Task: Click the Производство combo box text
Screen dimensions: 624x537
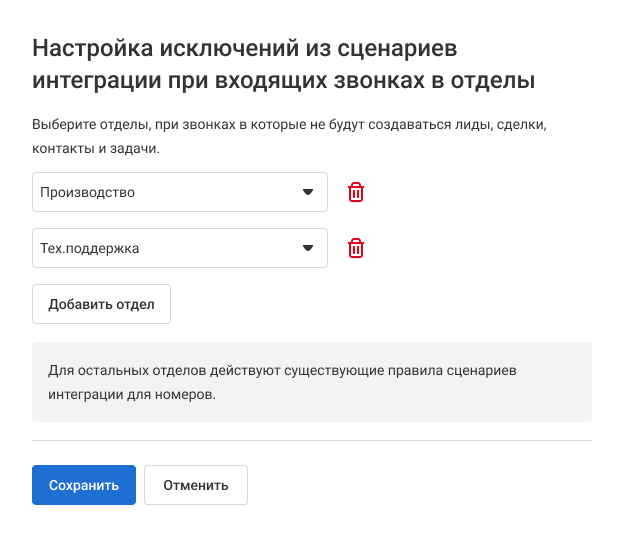Action: coord(88,193)
